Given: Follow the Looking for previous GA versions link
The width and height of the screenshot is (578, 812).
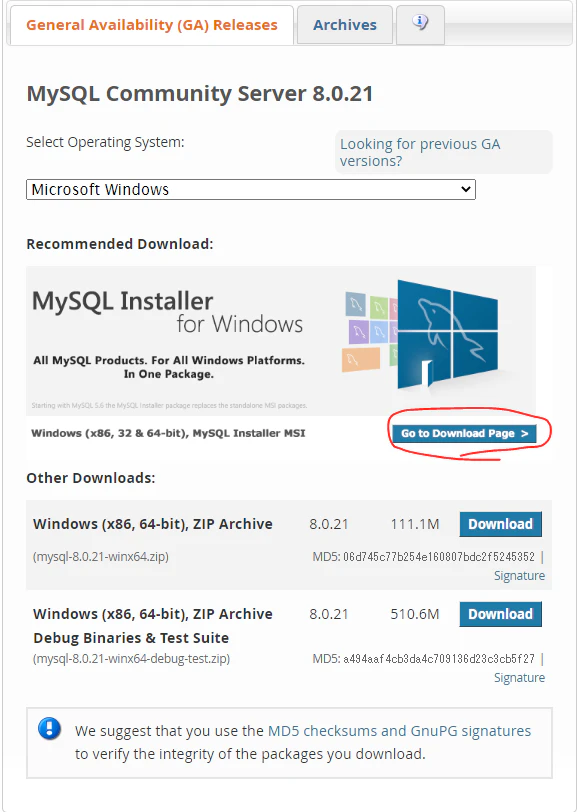Looking at the screenshot, I should point(420,152).
